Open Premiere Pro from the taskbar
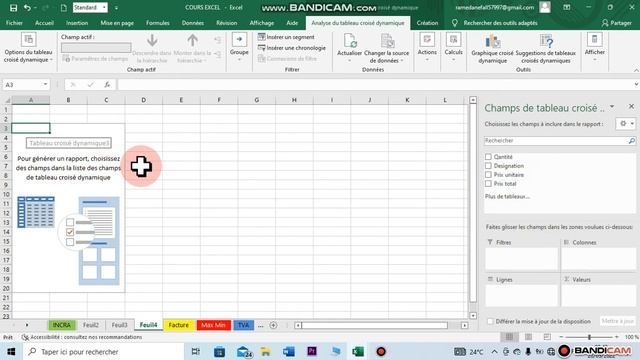The height and width of the screenshot is (360, 640). pyautogui.click(x=312, y=351)
